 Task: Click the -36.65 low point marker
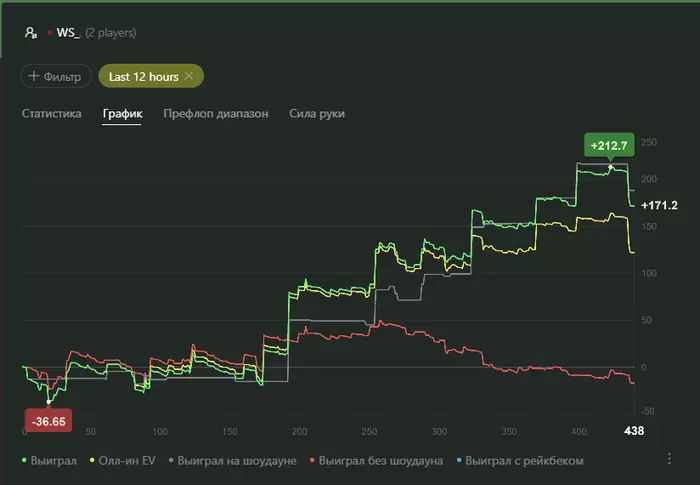[49, 421]
